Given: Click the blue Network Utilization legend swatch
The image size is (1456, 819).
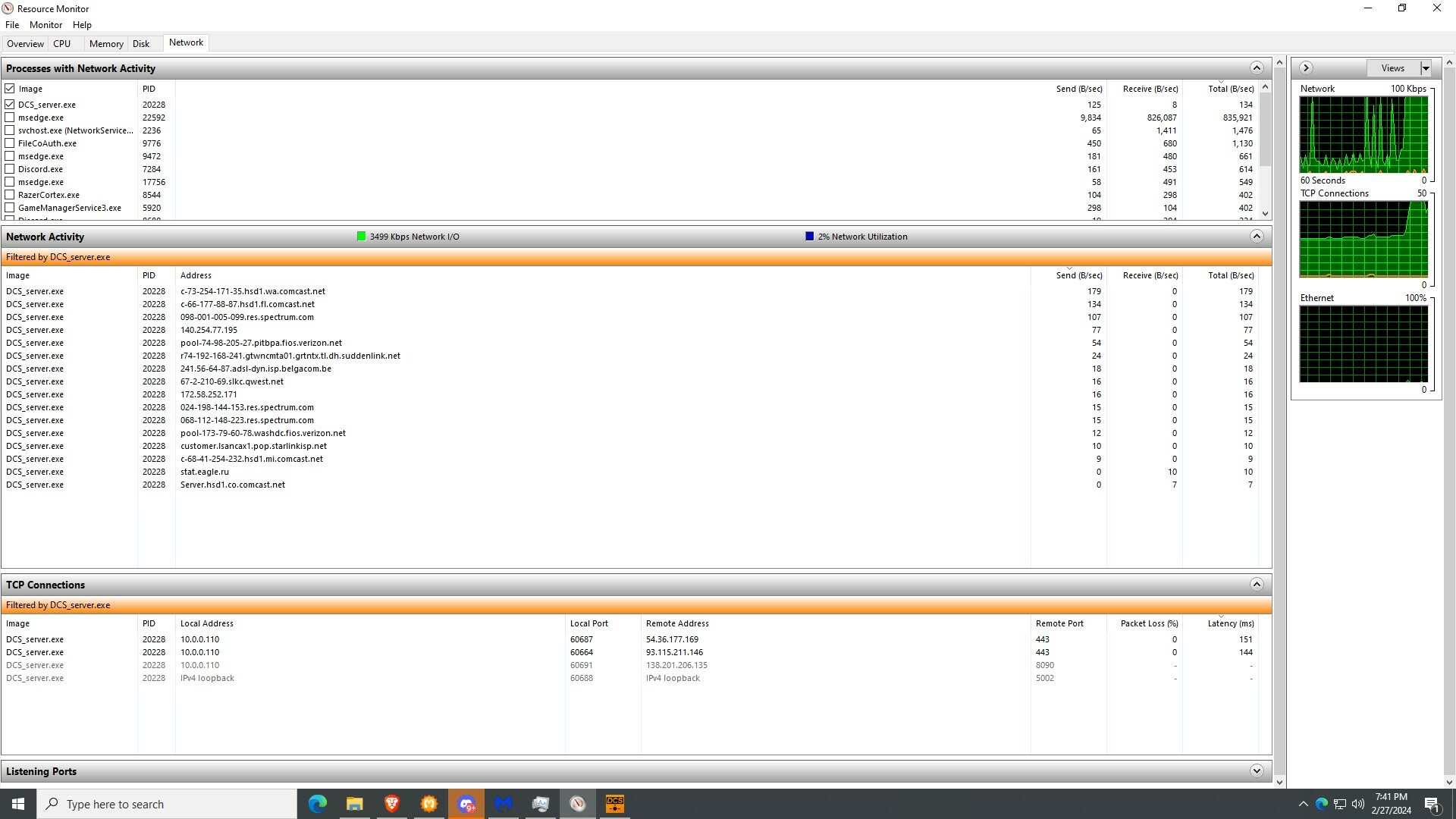Looking at the screenshot, I should click(x=809, y=237).
